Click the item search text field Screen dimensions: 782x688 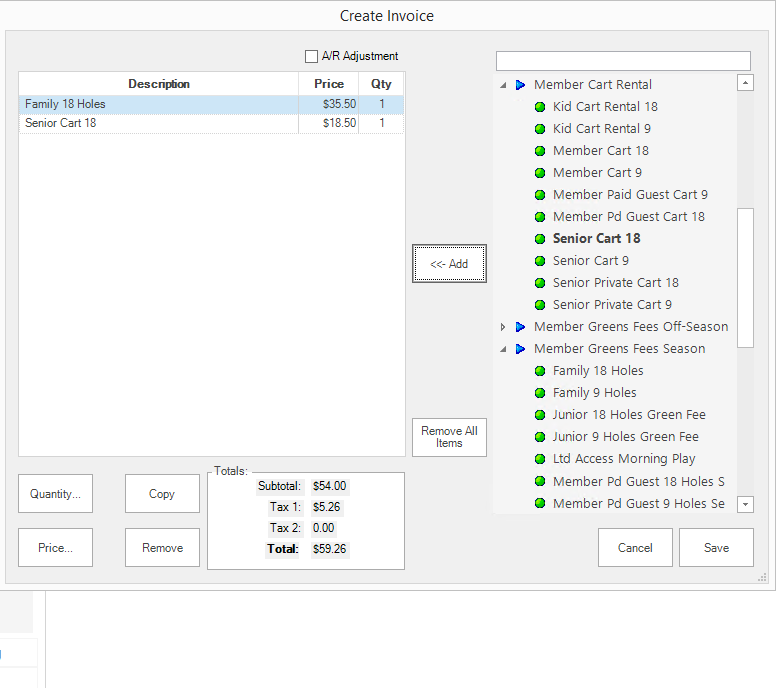pos(622,61)
